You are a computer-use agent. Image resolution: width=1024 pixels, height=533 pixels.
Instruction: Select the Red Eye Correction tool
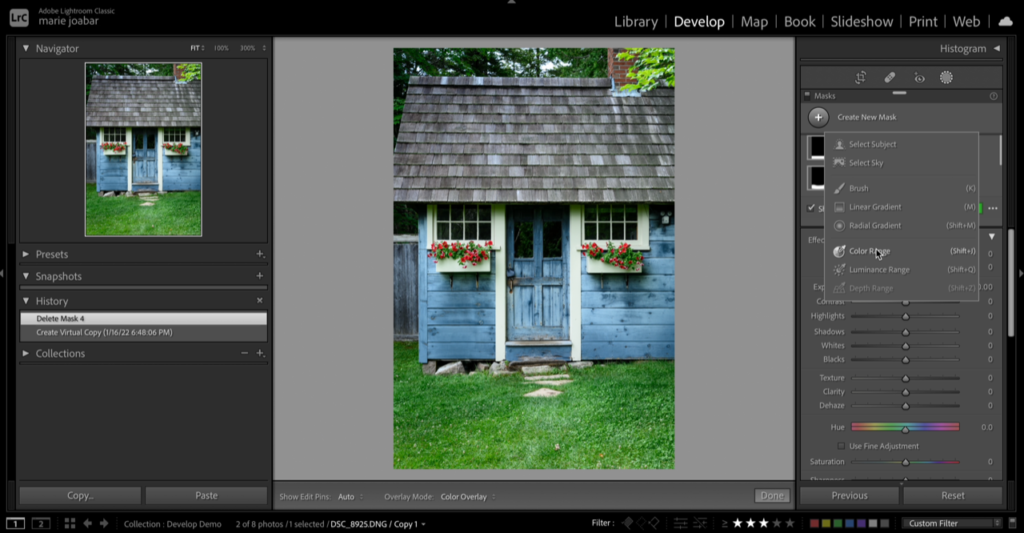click(x=918, y=77)
